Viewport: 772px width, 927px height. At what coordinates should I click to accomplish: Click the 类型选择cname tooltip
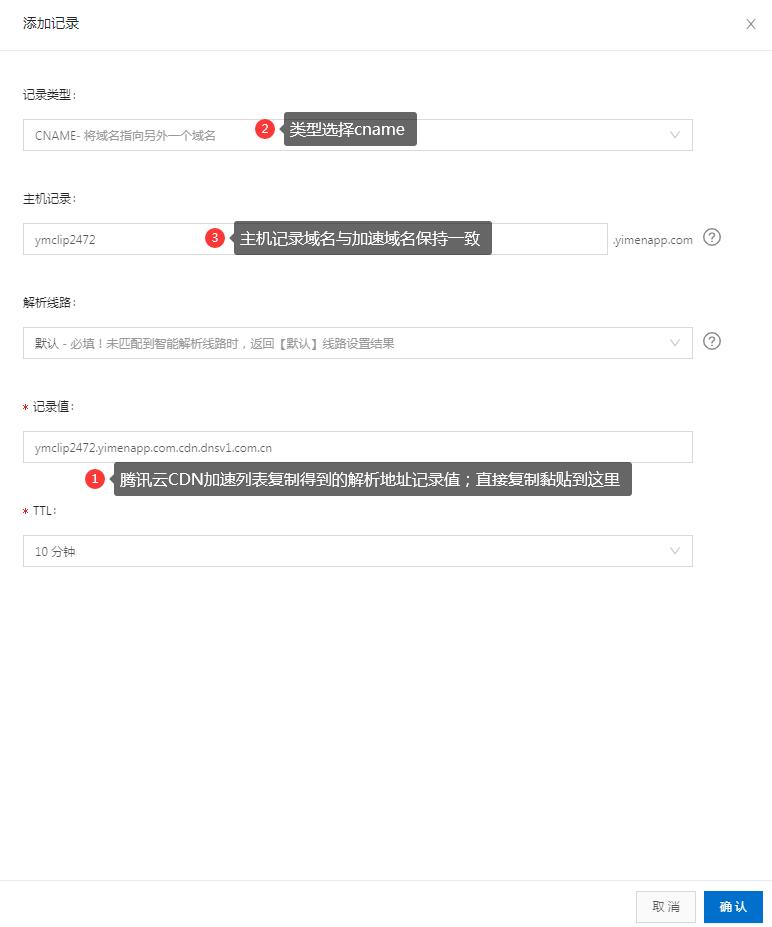[x=350, y=129]
